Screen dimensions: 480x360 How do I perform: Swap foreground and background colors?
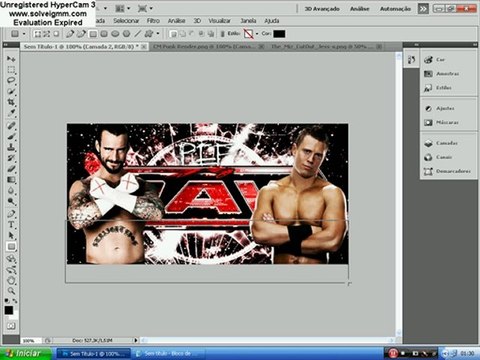pos(15,301)
